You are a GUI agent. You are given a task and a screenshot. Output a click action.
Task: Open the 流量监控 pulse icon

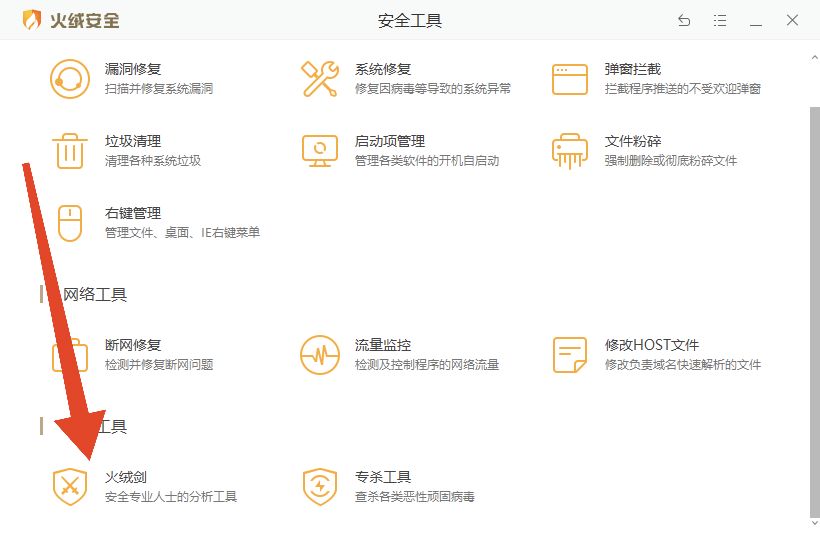320,355
